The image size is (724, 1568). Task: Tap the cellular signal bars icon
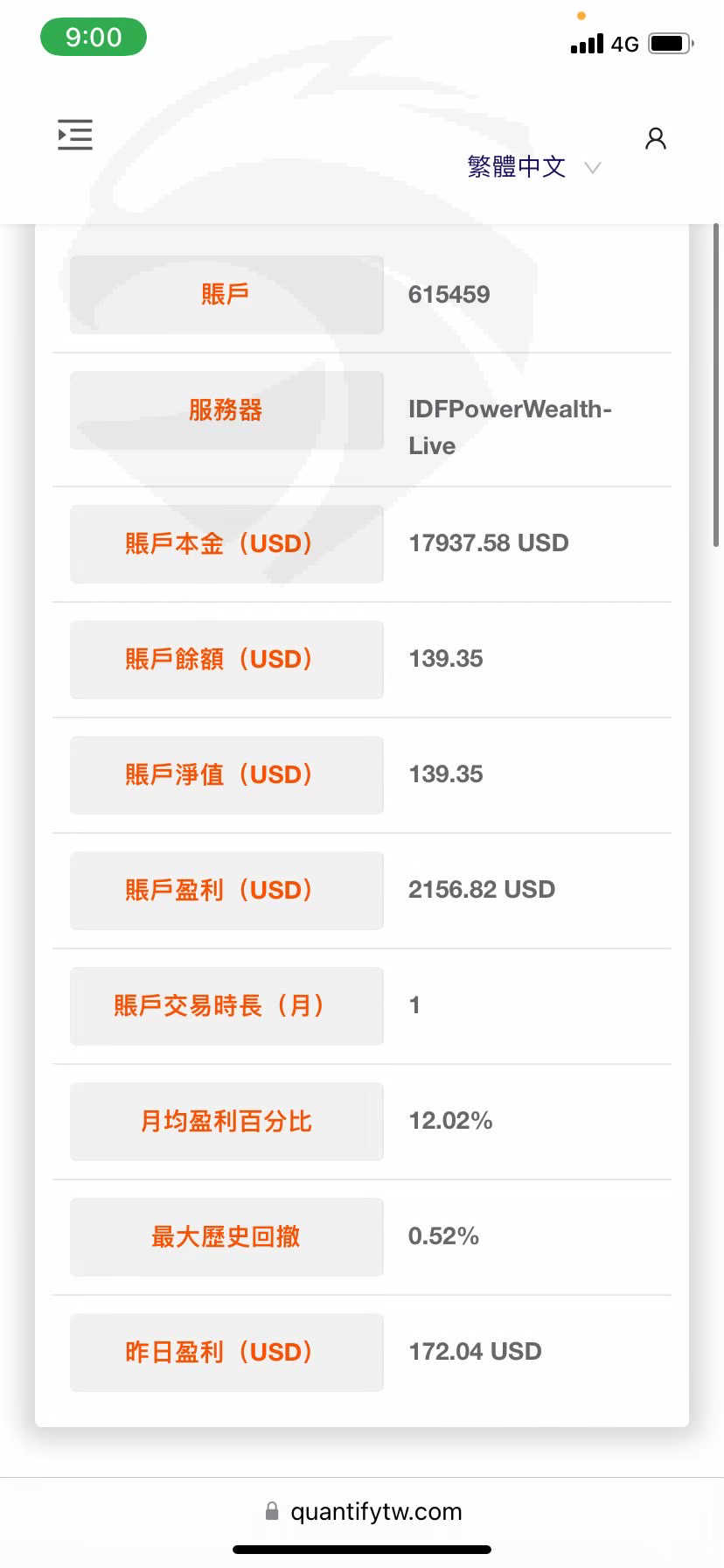pos(587,44)
